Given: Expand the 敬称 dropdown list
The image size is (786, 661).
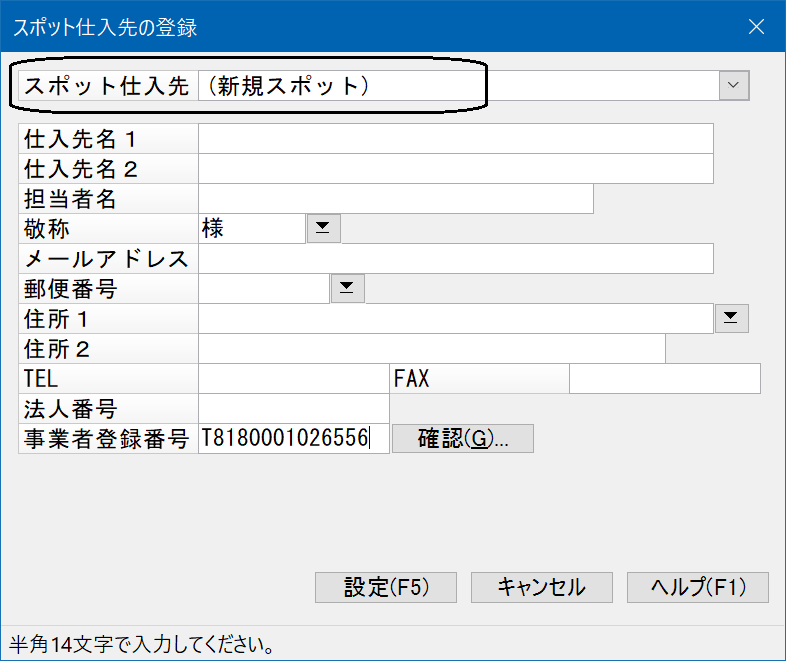Looking at the screenshot, I should 323,229.
